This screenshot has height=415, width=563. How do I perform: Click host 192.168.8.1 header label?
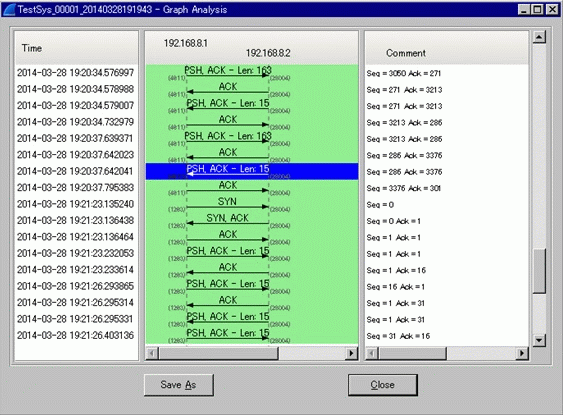pos(186,43)
